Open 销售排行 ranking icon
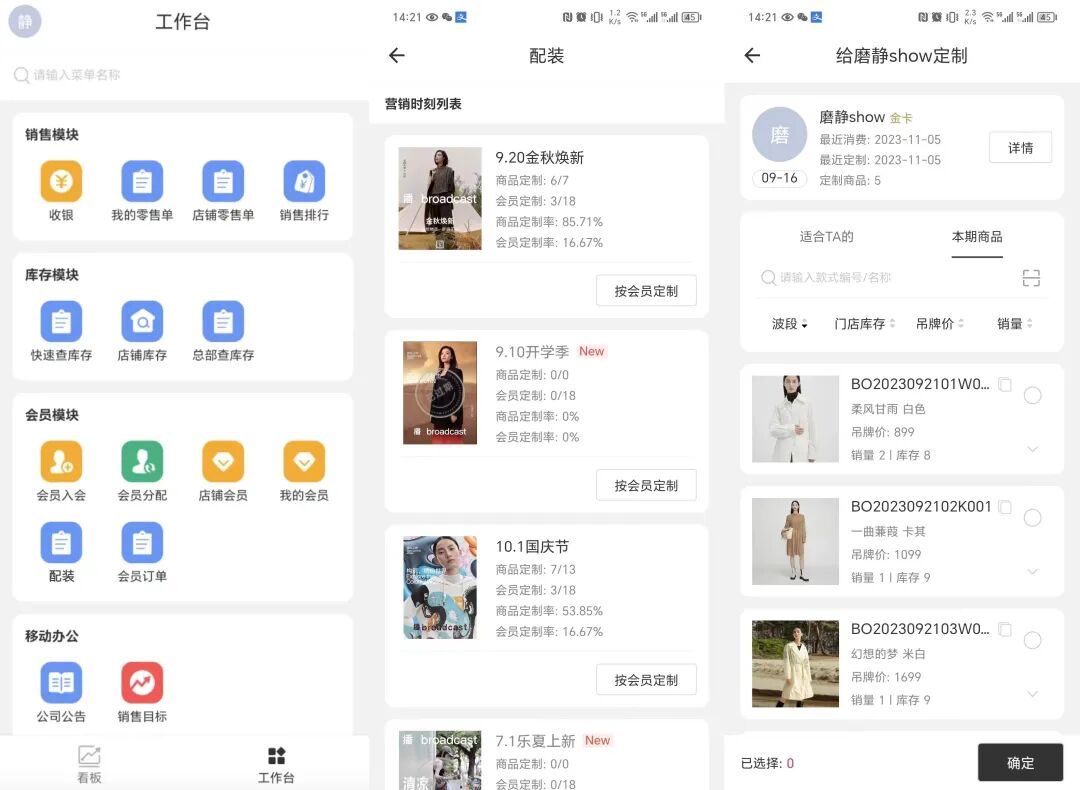This screenshot has width=1080, height=790. (304, 181)
